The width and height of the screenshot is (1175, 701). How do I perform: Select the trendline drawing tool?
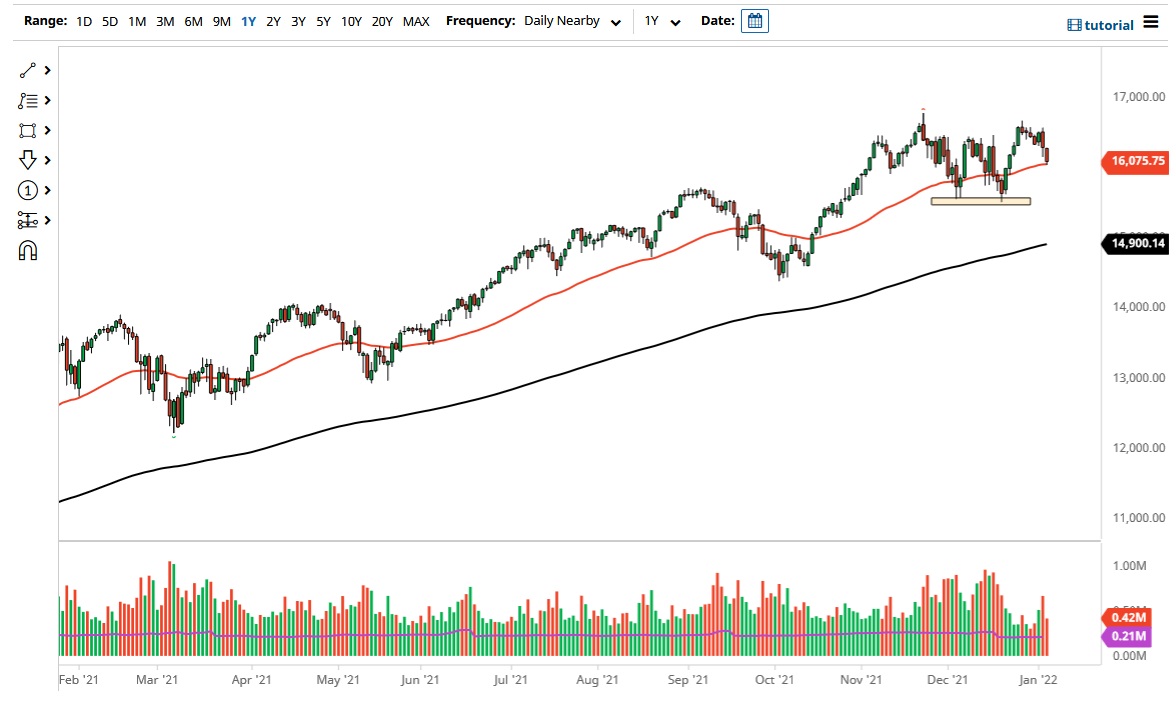click(x=27, y=70)
